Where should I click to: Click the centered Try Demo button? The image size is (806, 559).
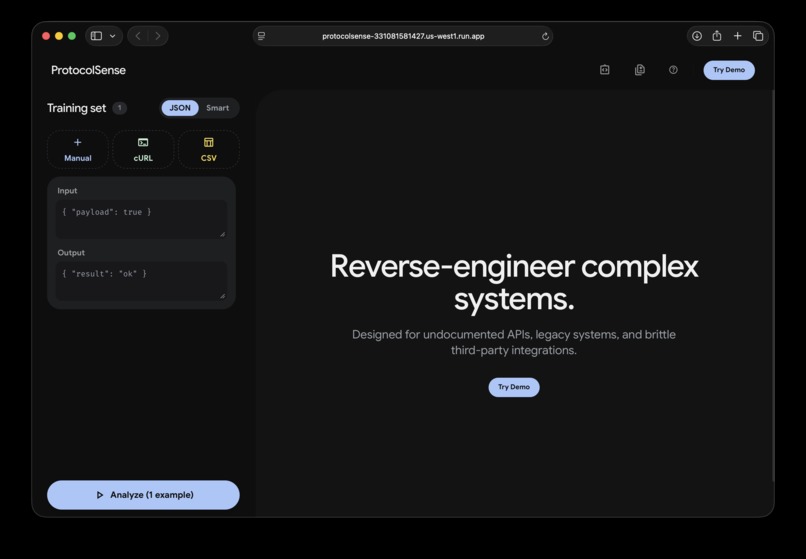(514, 387)
